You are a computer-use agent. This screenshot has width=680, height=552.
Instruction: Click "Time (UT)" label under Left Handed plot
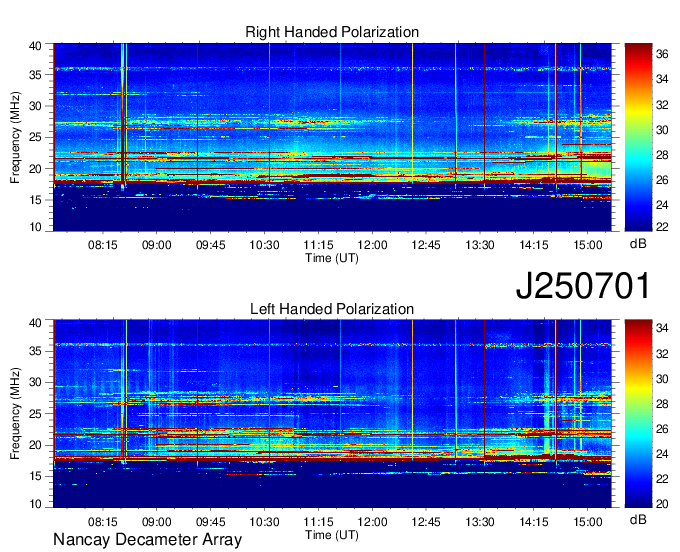pyautogui.click(x=332, y=535)
